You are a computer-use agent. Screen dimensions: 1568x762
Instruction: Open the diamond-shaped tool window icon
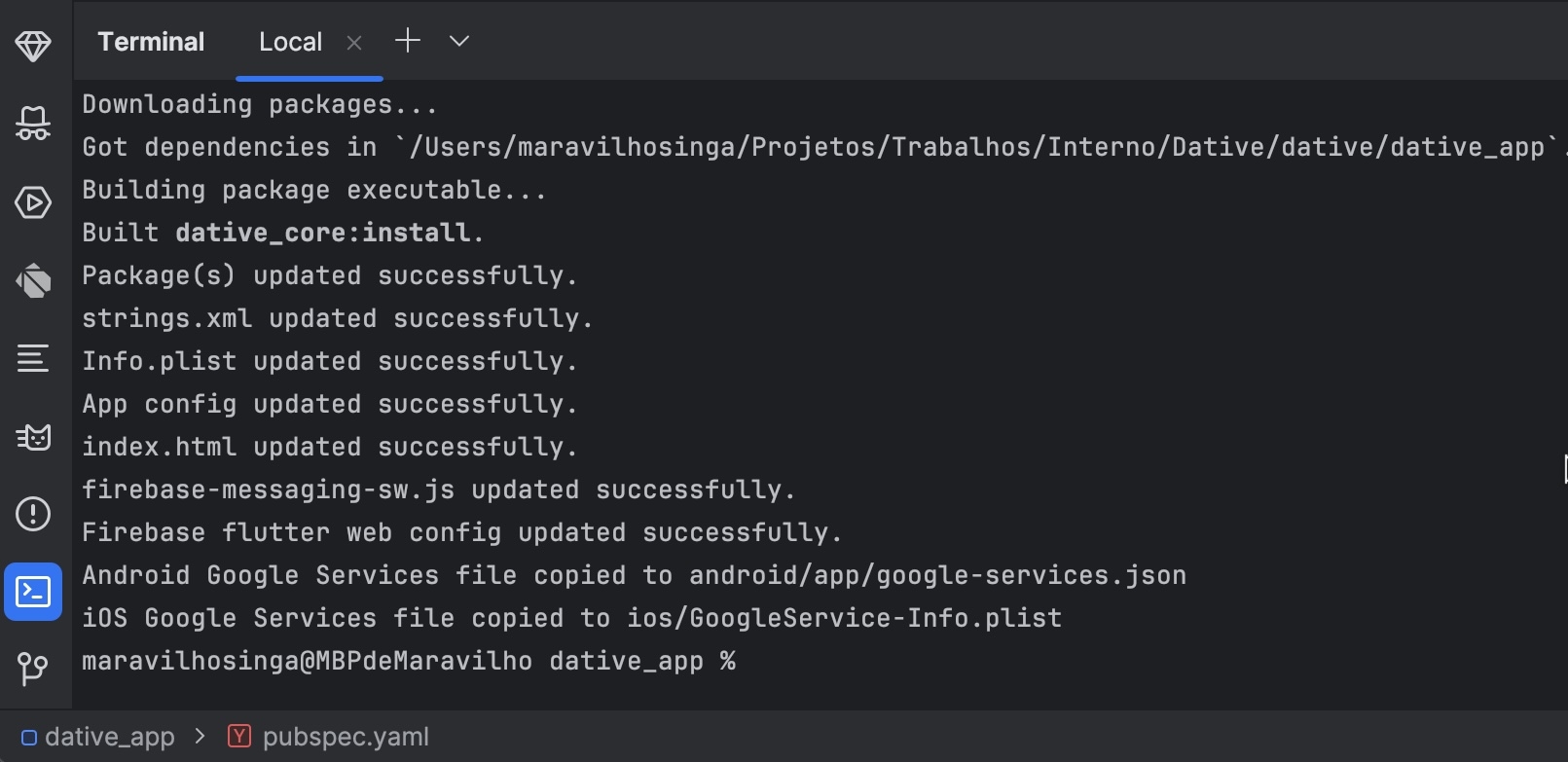pyautogui.click(x=33, y=46)
